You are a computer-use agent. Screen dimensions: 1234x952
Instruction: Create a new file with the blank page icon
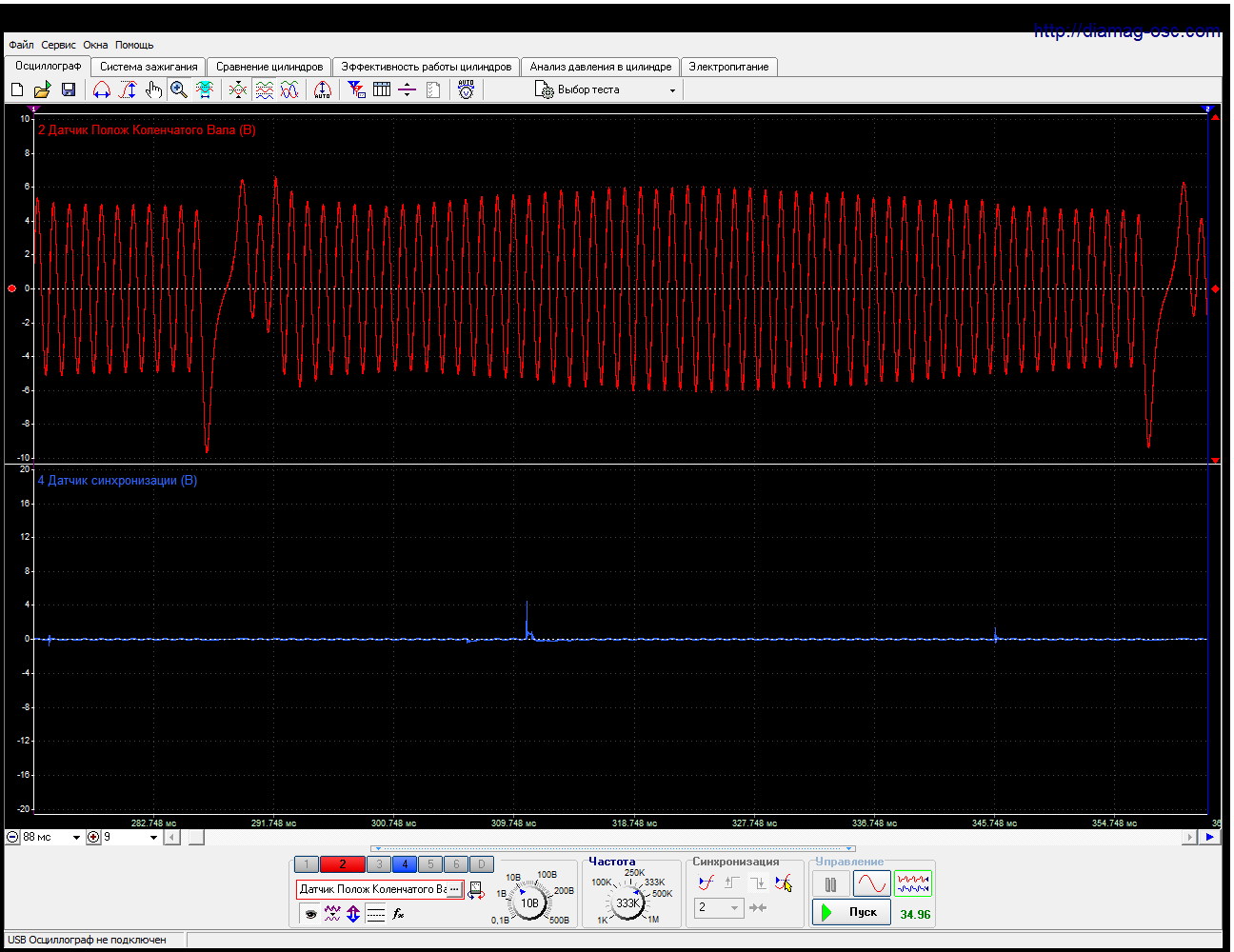tap(17, 89)
